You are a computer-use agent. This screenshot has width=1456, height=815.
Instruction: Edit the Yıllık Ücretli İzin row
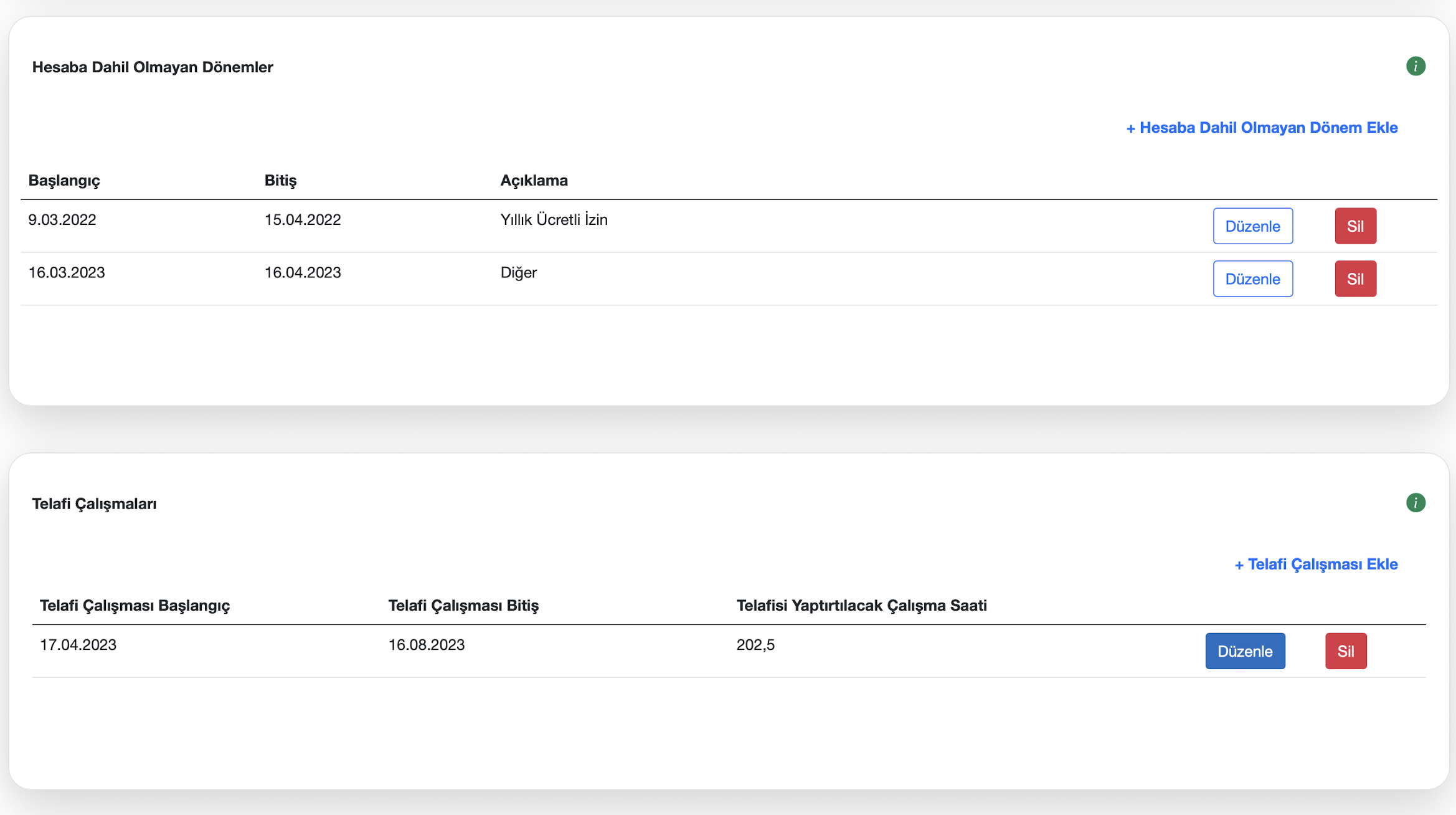point(1252,226)
